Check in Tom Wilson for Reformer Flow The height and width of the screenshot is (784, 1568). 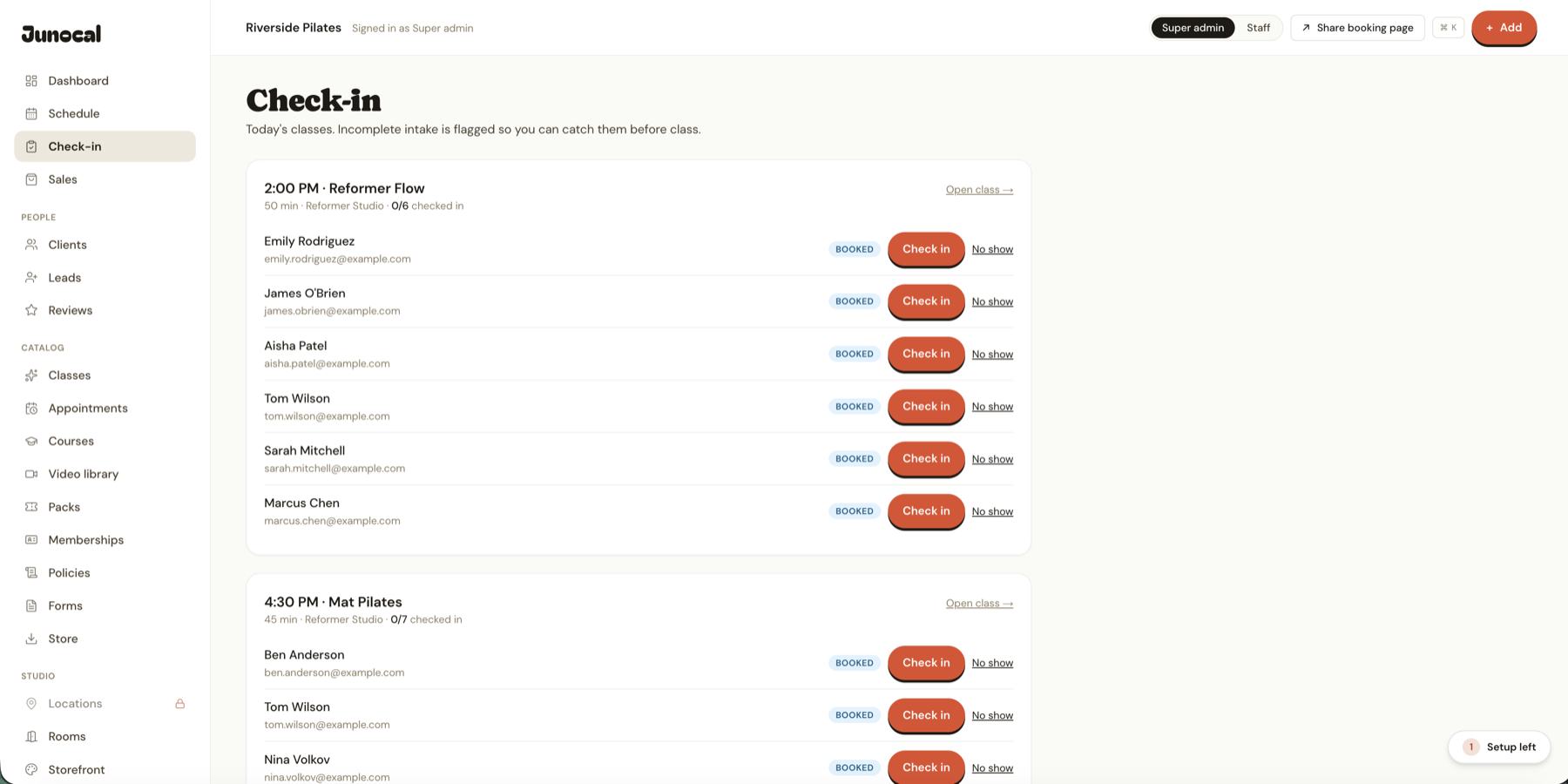tap(926, 406)
